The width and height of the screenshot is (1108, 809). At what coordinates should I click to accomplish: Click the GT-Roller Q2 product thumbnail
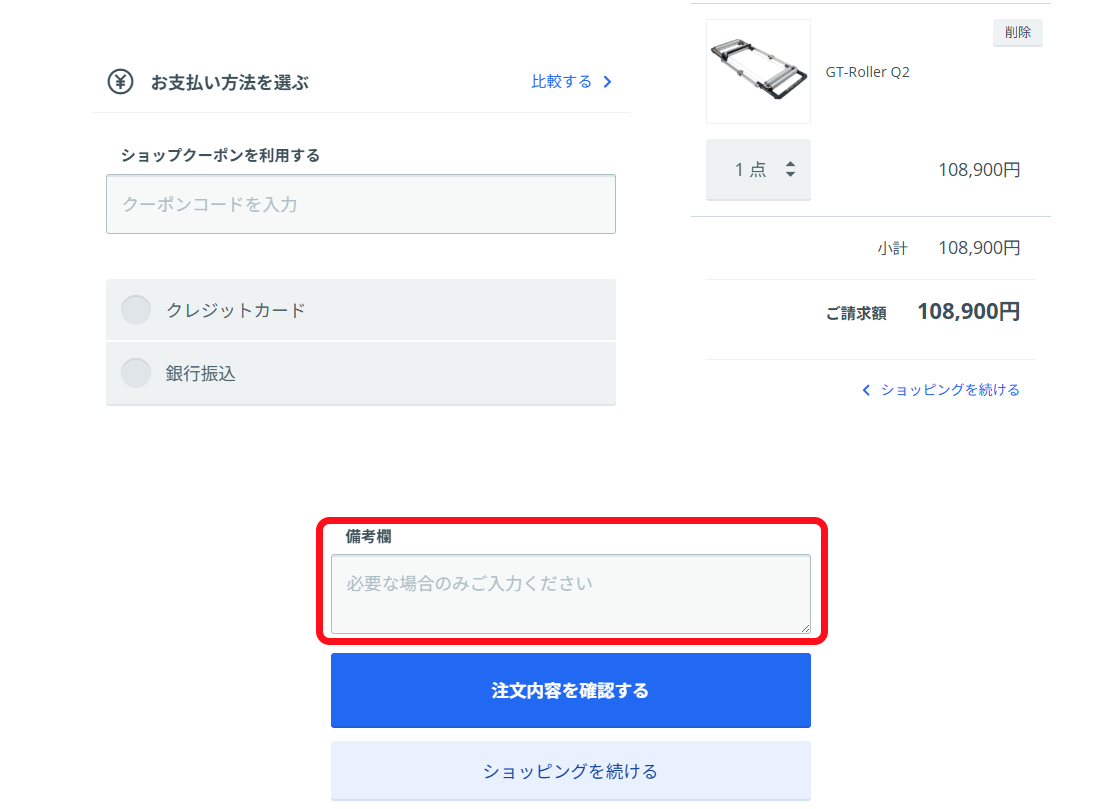pos(758,71)
